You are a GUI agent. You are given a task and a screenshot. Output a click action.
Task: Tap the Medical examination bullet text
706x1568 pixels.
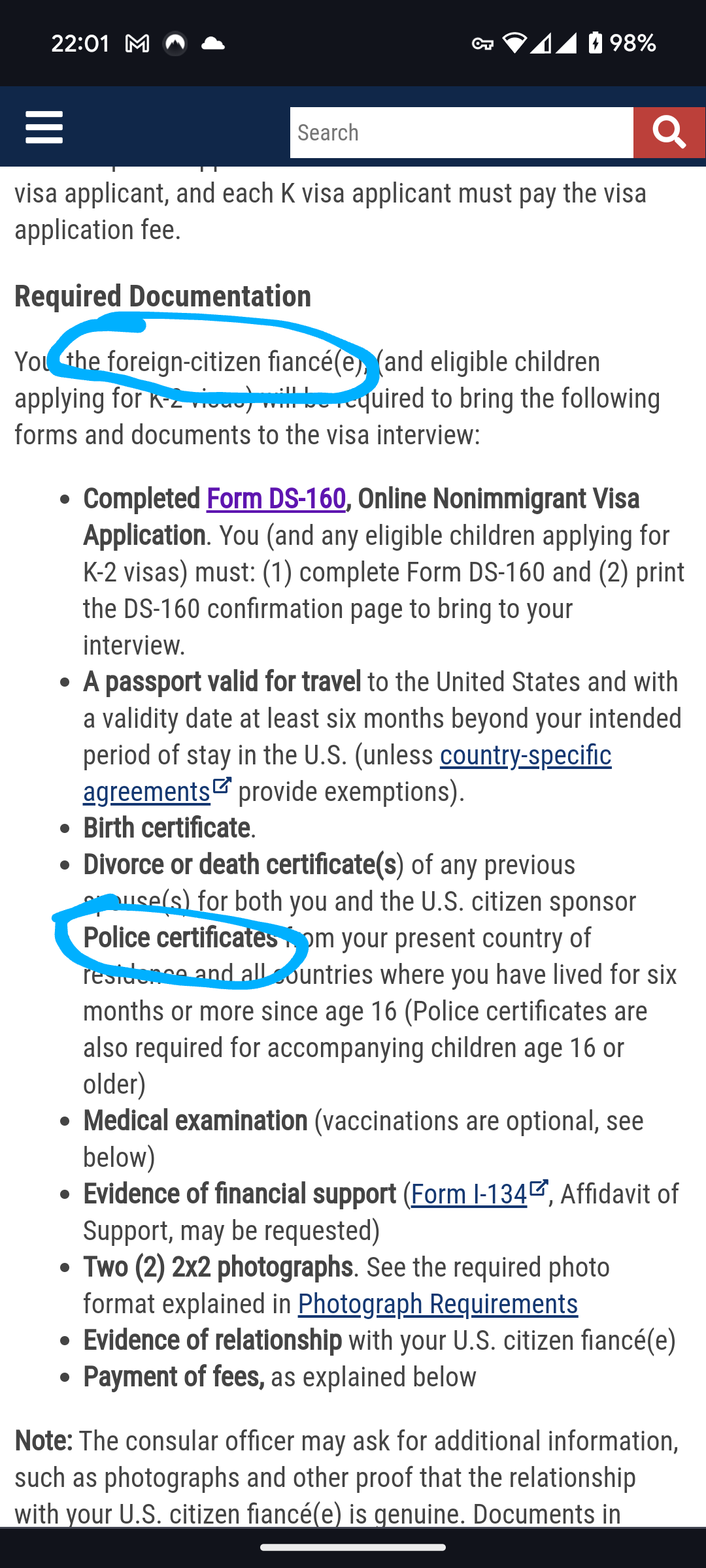coord(195,1121)
